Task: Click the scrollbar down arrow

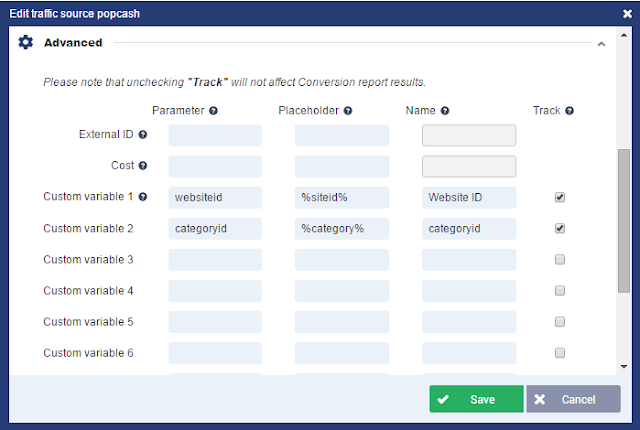Action: [624, 366]
